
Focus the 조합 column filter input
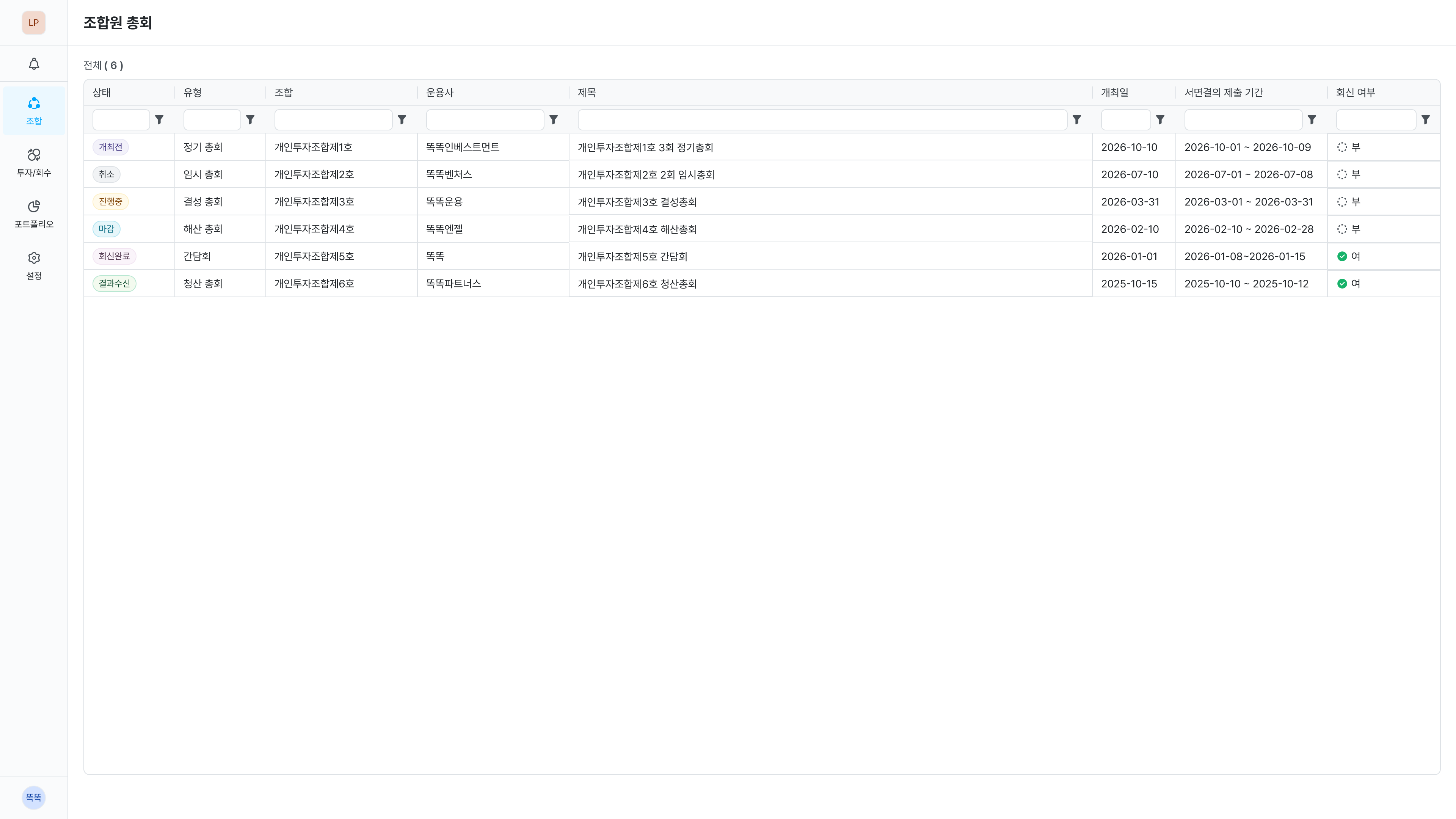(x=333, y=120)
